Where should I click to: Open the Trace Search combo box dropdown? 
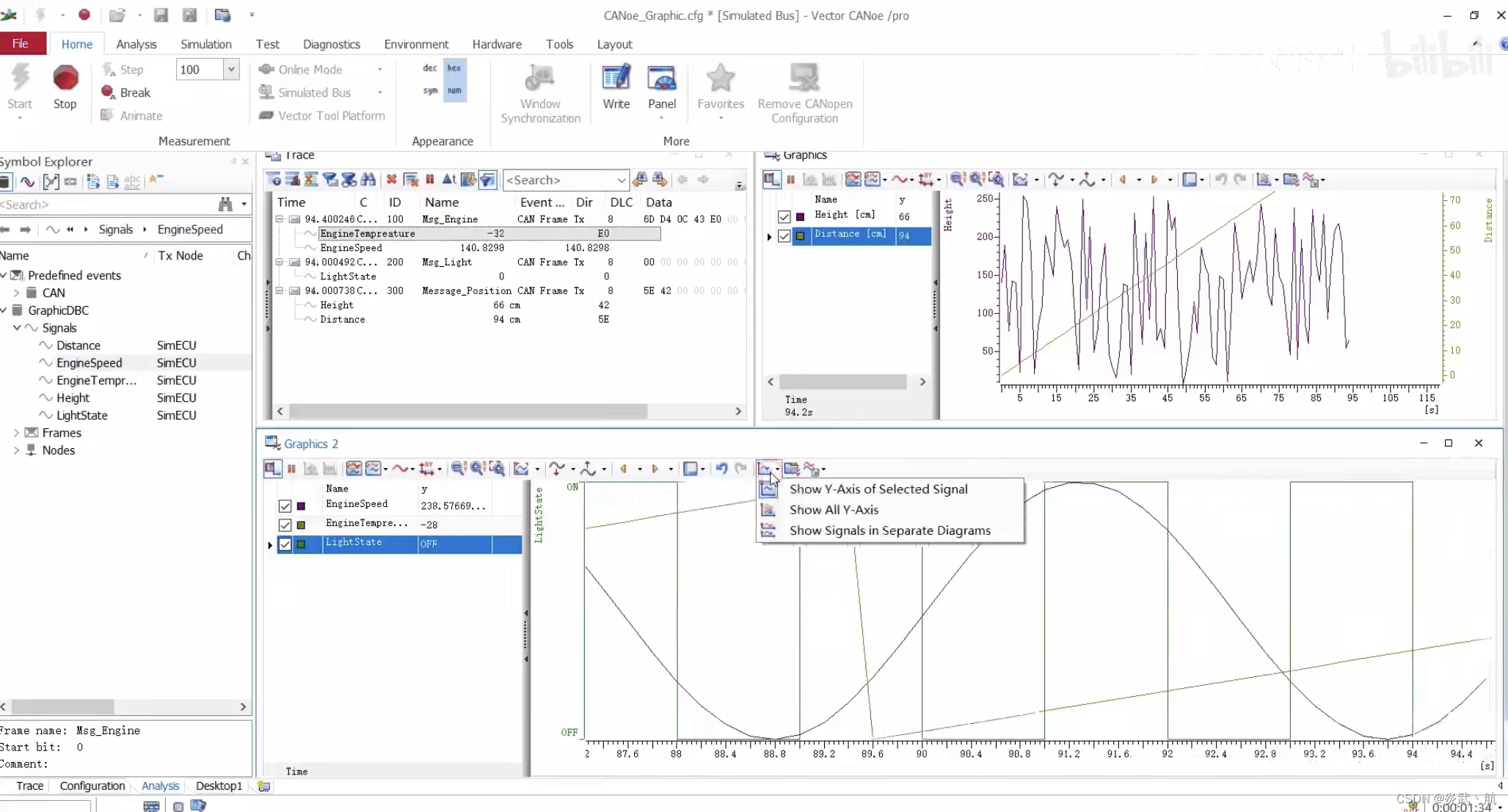click(621, 180)
